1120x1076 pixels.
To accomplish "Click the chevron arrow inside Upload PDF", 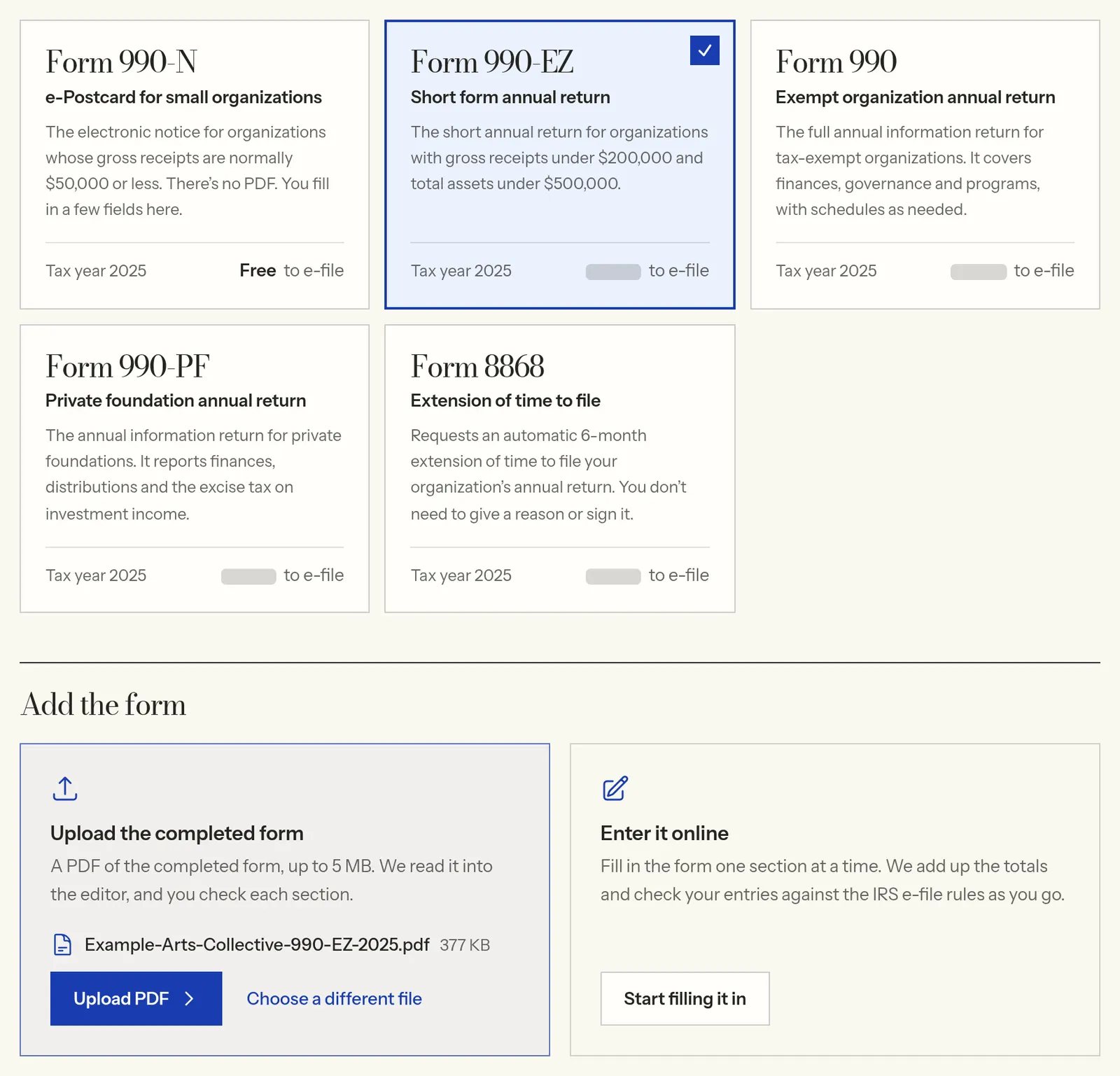I will click(x=189, y=998).
